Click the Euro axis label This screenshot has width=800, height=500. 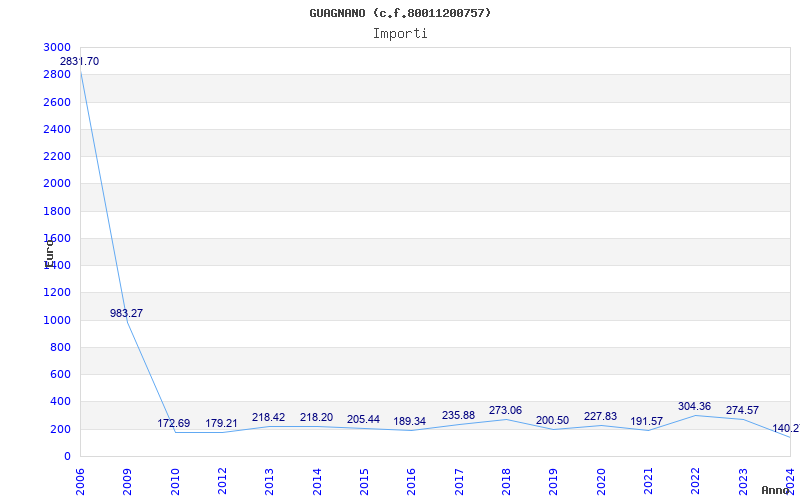pos(49,254)
